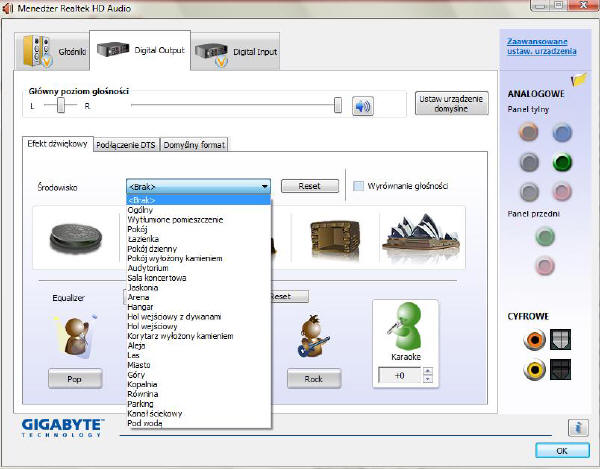
Task: Switch to the Głośniki device tab
Action: tap(52, 51)
